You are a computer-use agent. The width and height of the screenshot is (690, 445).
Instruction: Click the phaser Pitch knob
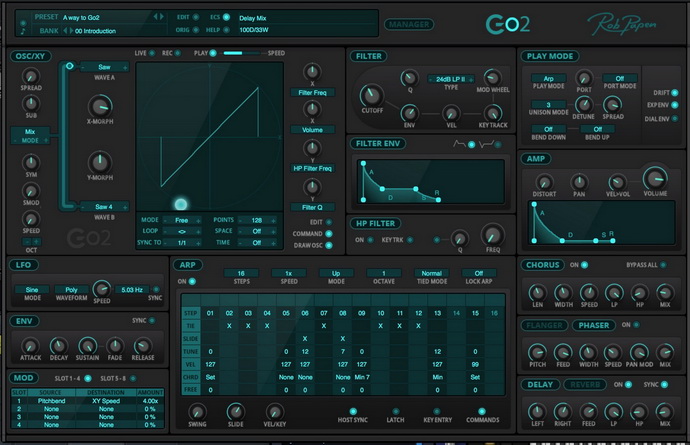click(537, 353)
